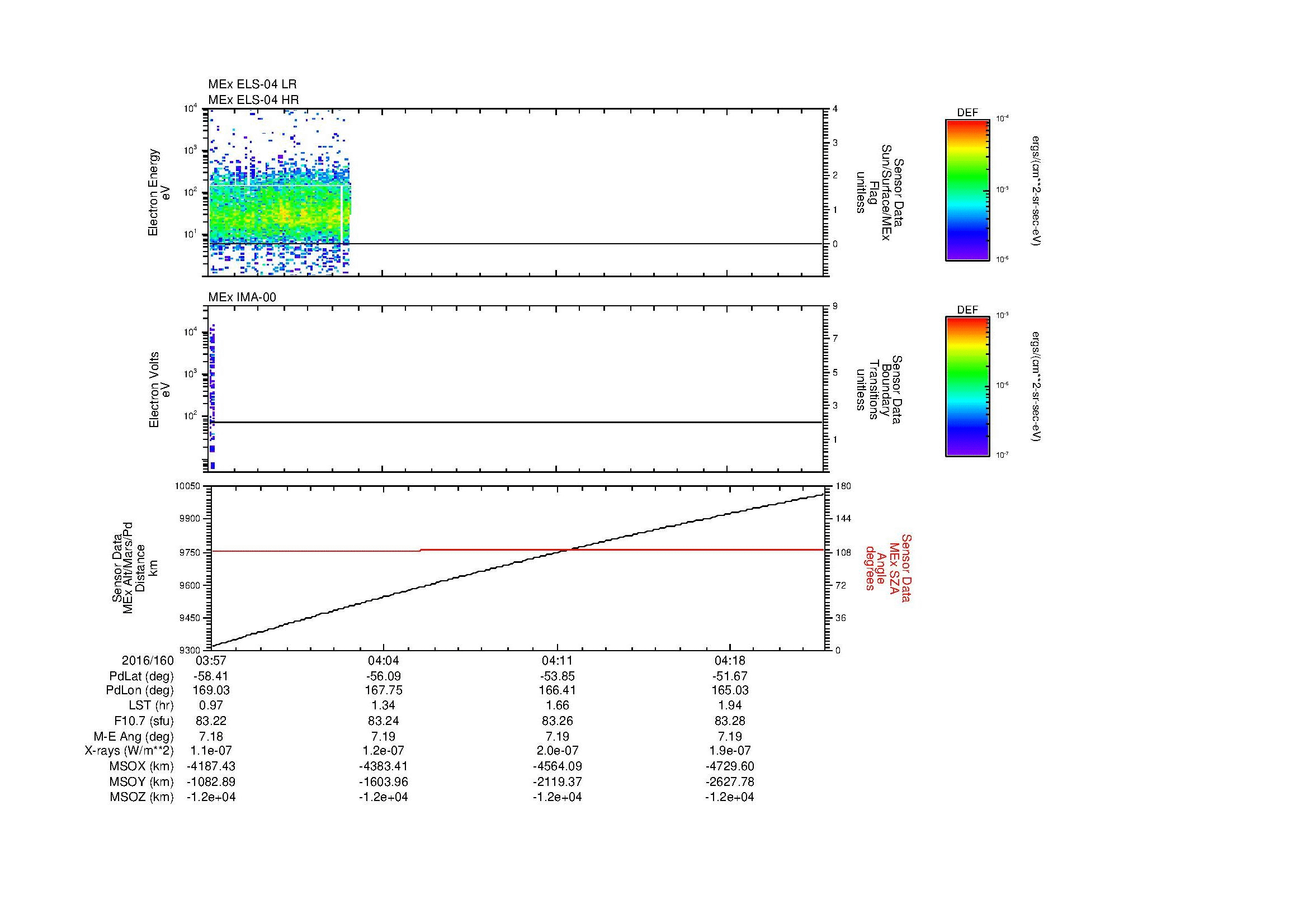Select the top DEF color bar for ELS

pos(967,189)
